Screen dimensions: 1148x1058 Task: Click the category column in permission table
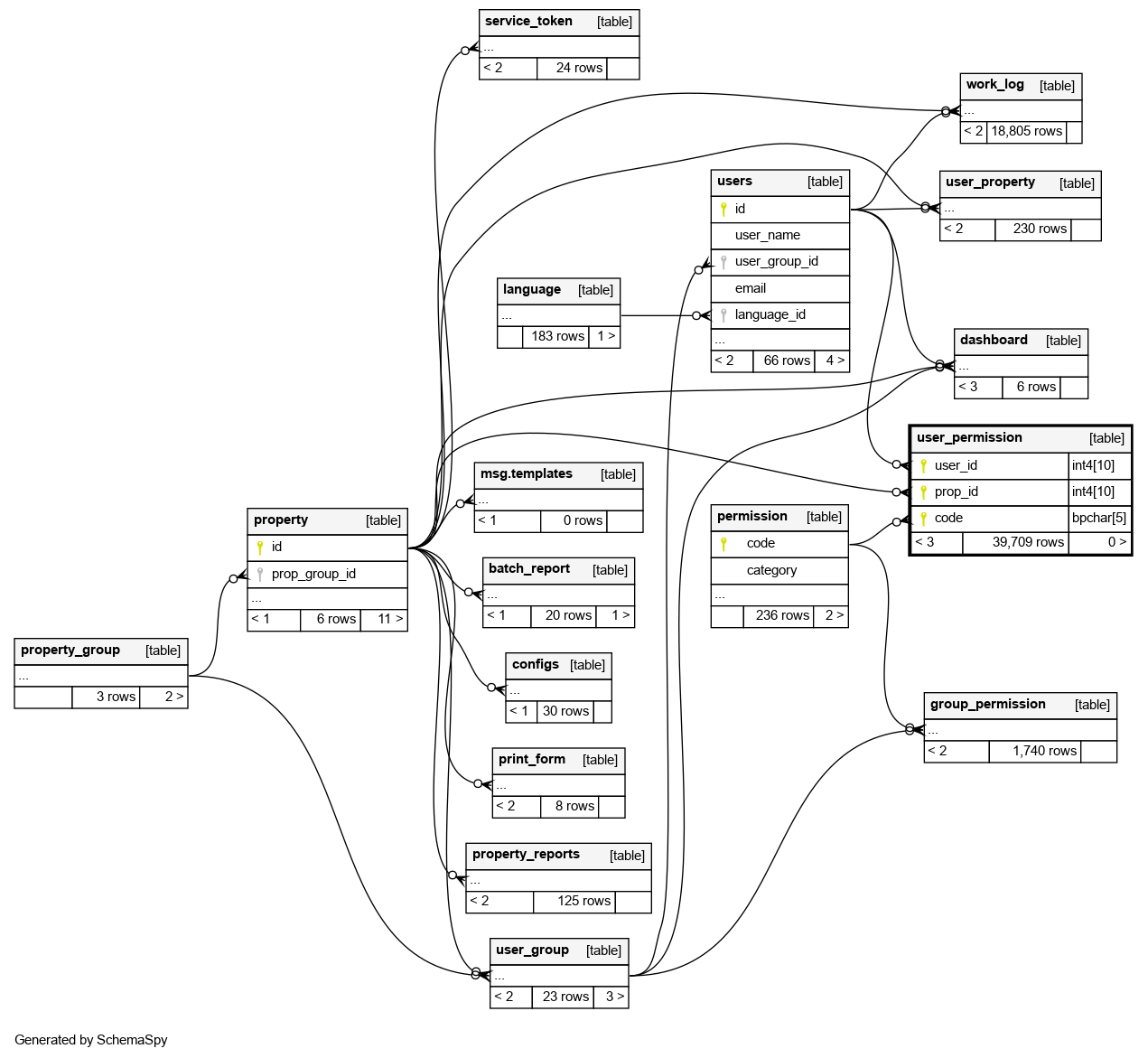click(x=771, y=570)
